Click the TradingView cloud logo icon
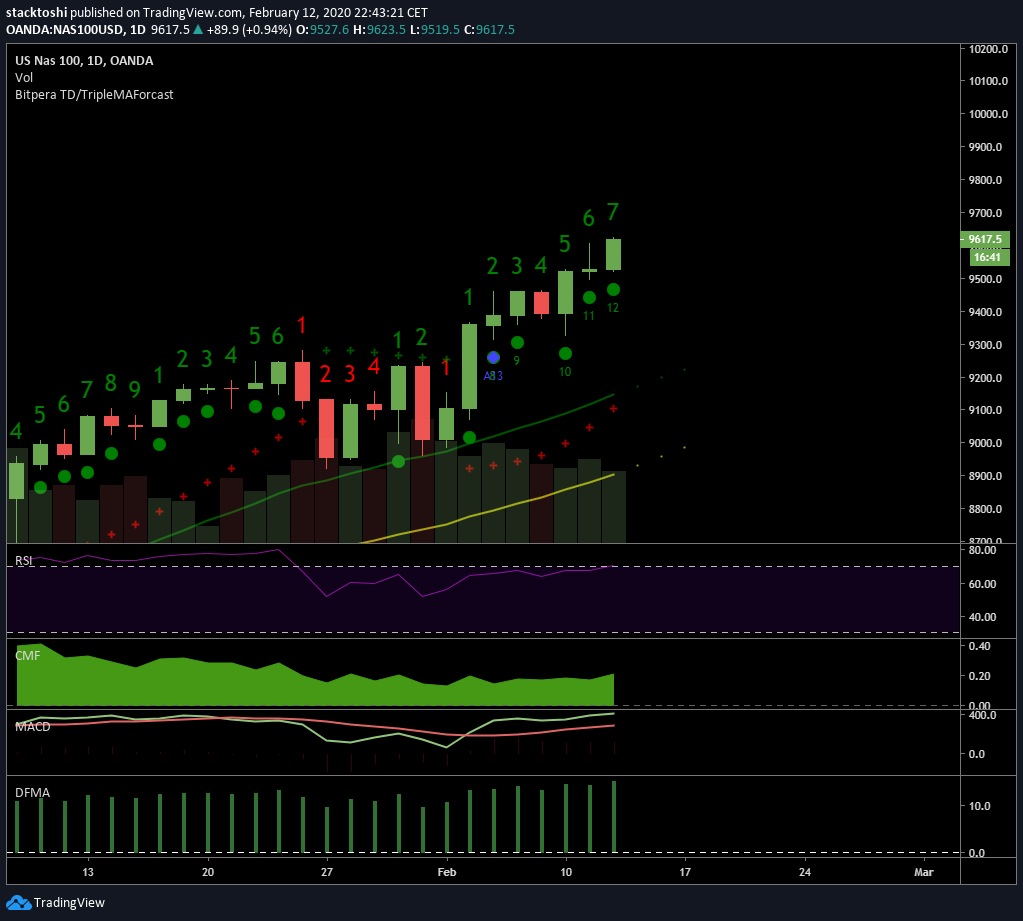The image size is (1023, 921). pyautogui.click(x=18, y=903)
